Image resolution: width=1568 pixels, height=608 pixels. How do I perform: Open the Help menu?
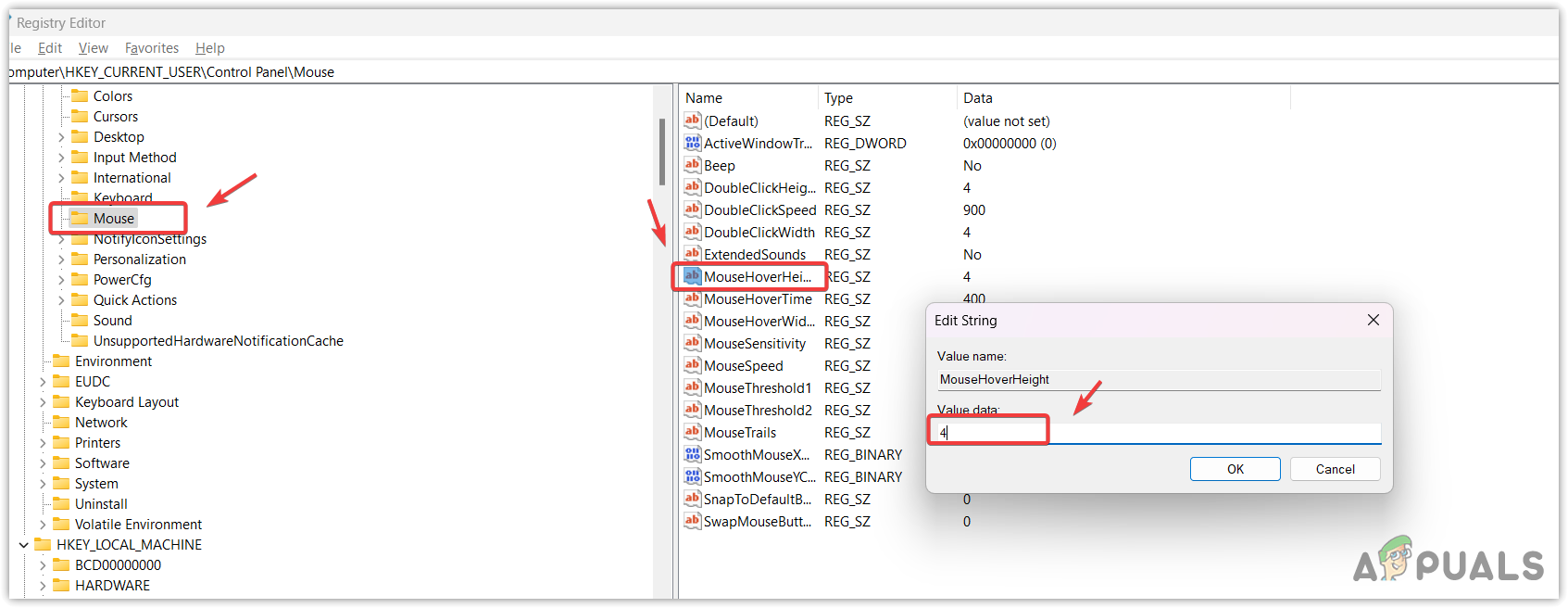[x=210, y=48]
